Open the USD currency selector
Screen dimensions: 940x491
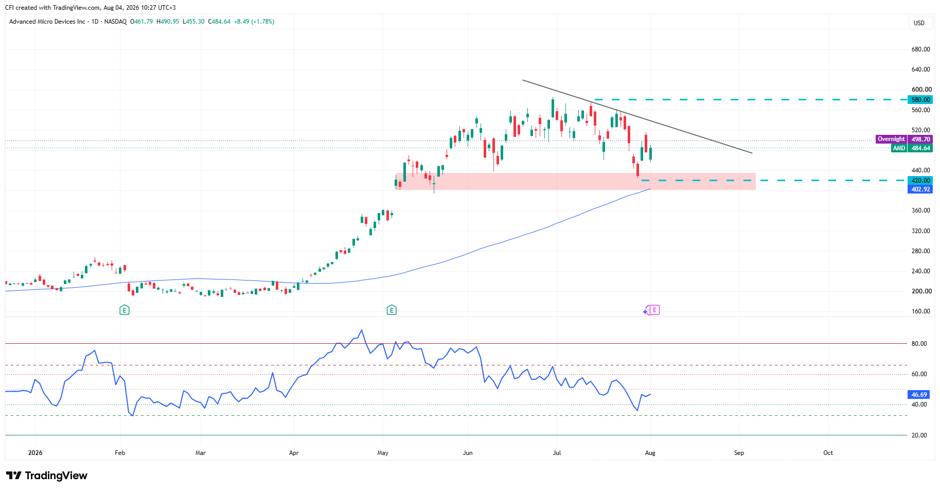(918, 23)
